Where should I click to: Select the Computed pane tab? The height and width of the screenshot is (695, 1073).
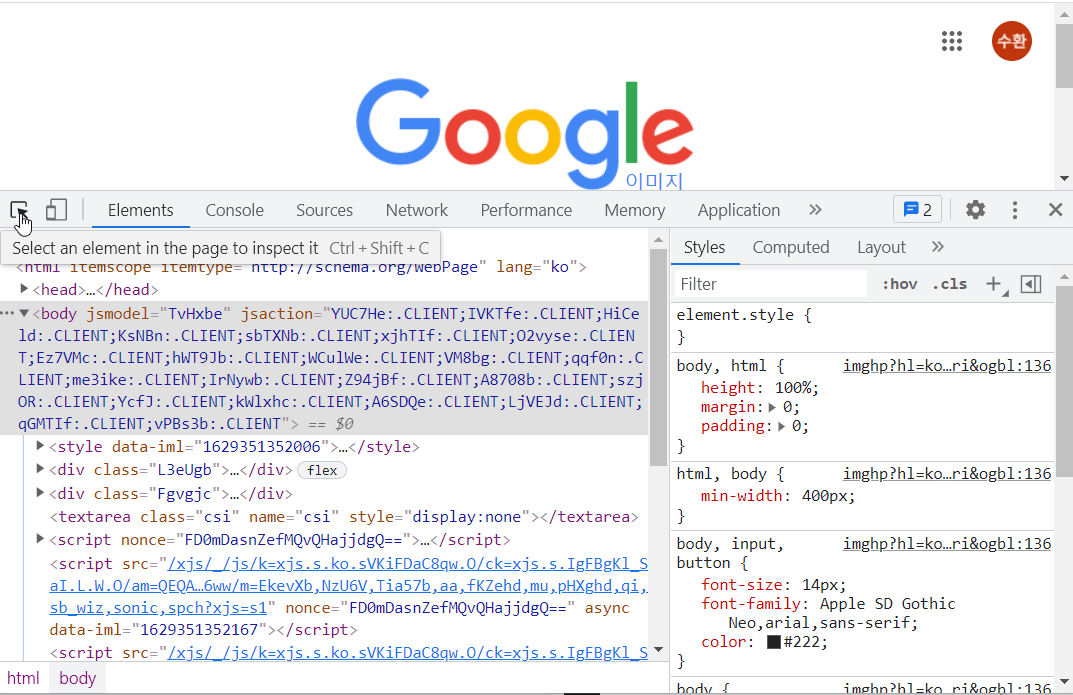coord(791,247)
